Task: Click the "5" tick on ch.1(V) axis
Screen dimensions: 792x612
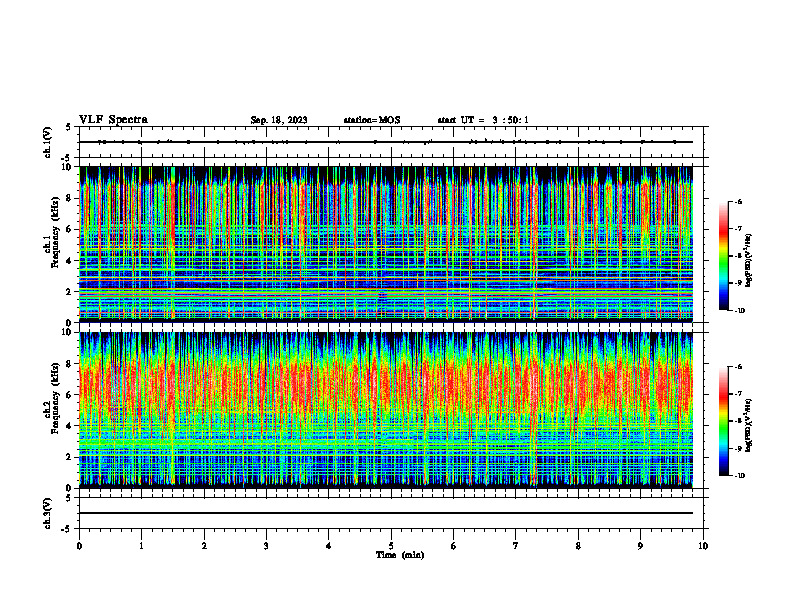Action: click(69, 127)
